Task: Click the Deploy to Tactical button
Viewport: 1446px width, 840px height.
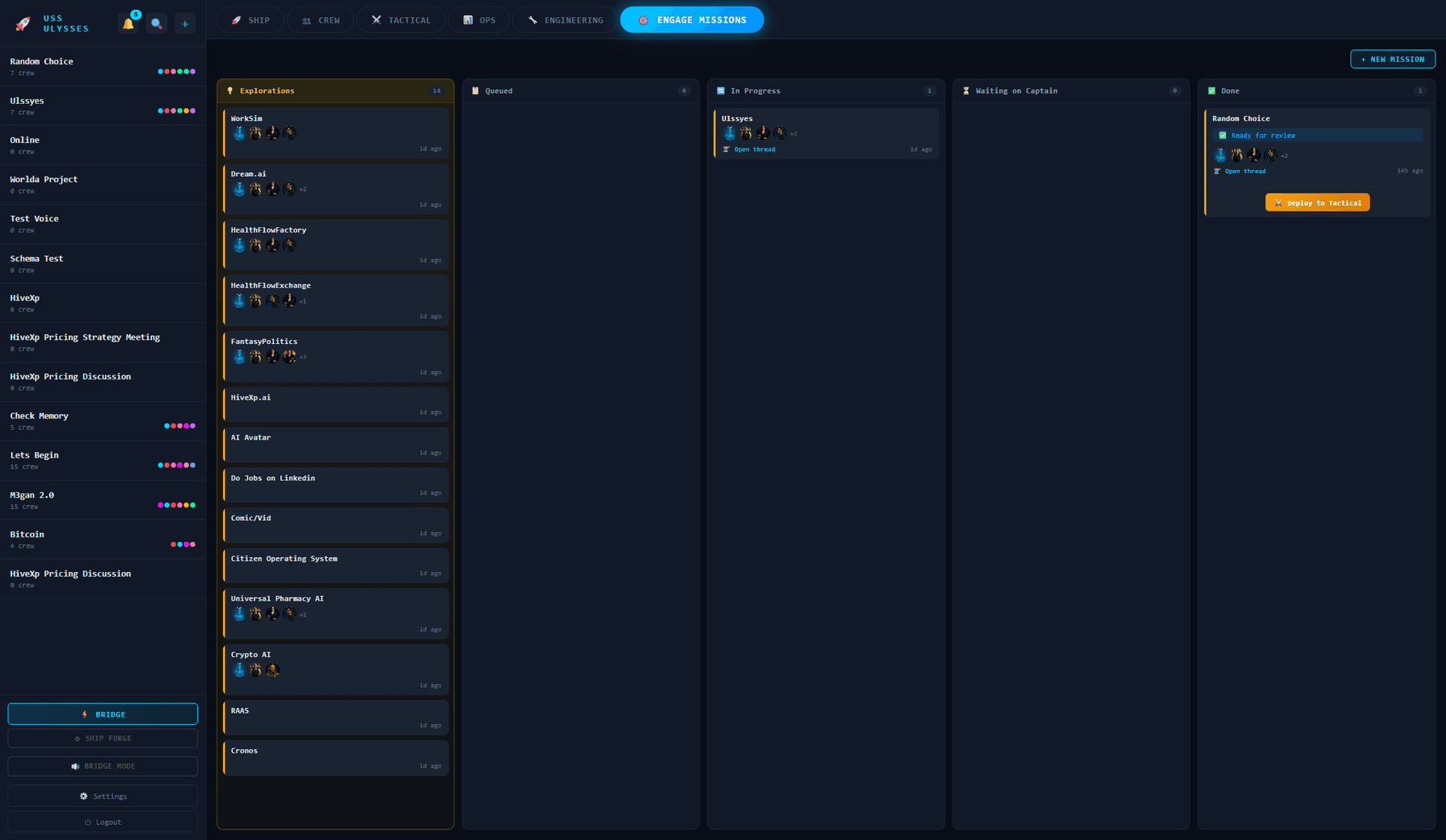Action: point(1316,202)
